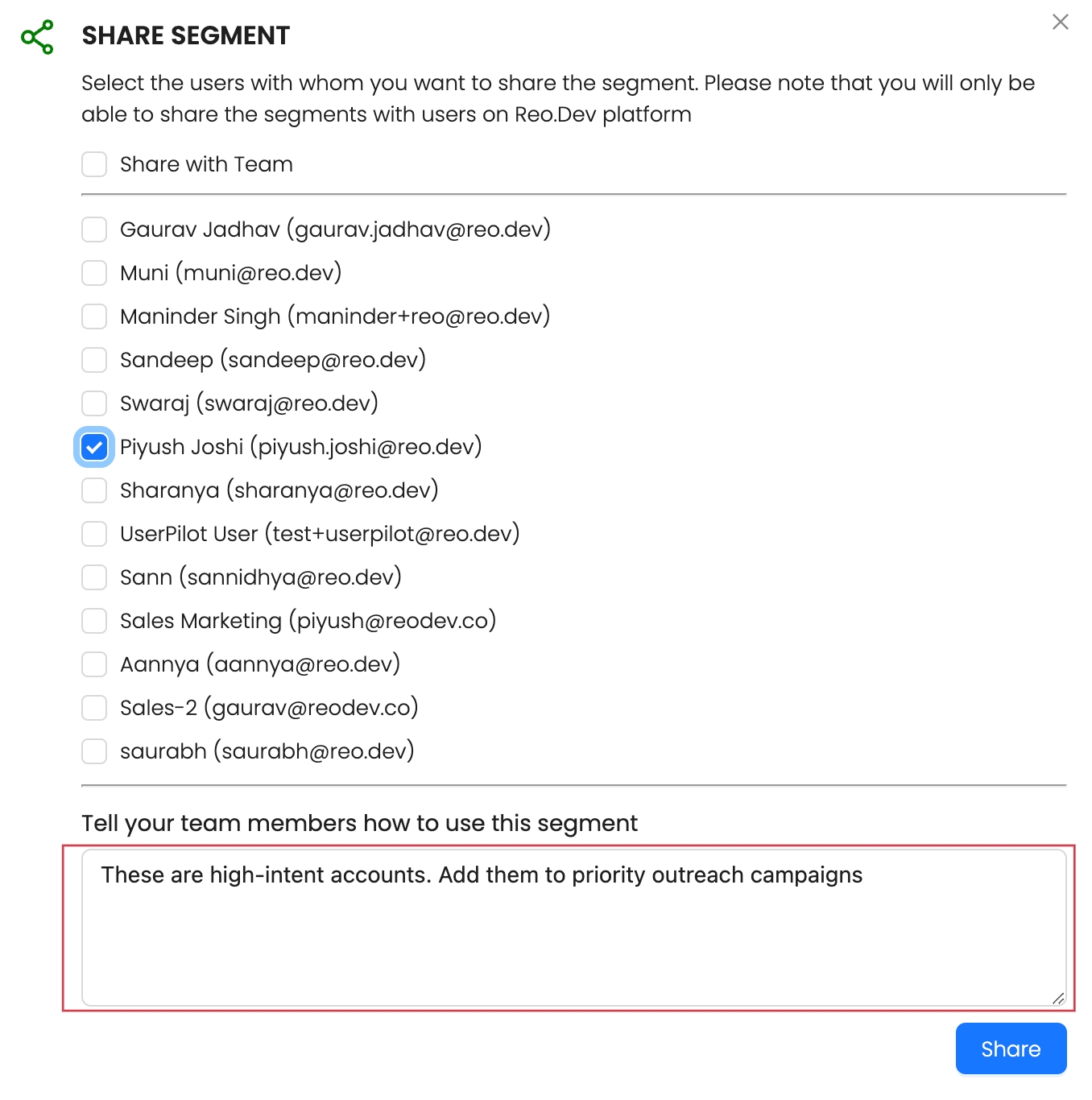Check the Gaurav Jadhav checkbox
Screen dimensions: 1092x1100
click(x=94, y=230)
